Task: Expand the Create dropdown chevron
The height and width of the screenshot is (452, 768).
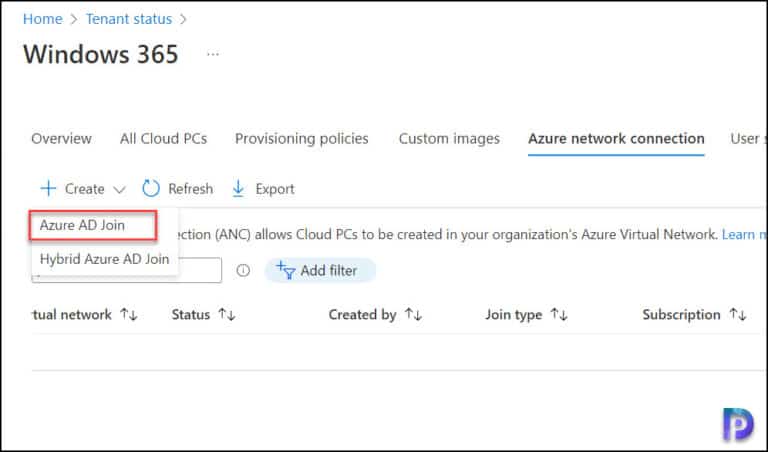Action: coord(120,190)
